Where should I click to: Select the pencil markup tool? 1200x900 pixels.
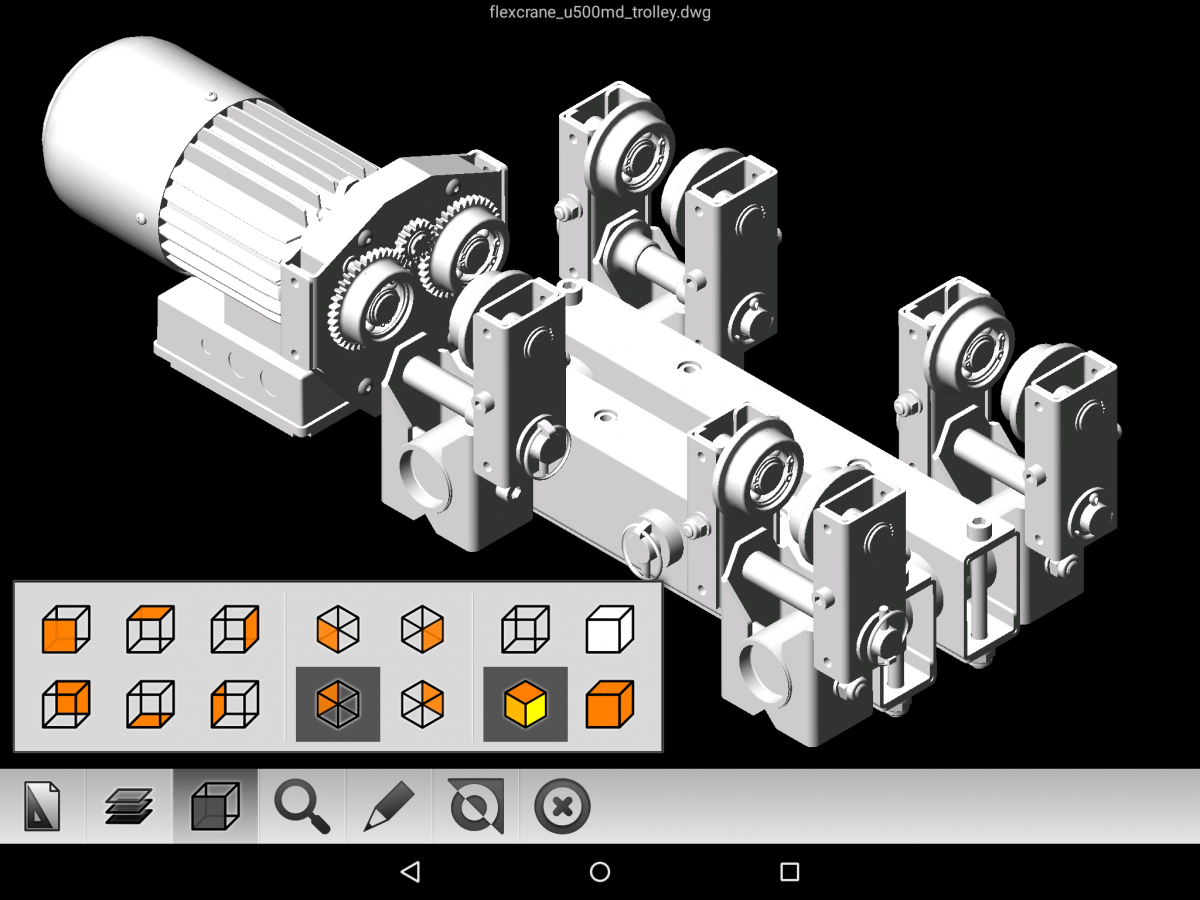[x=388, y=805]
